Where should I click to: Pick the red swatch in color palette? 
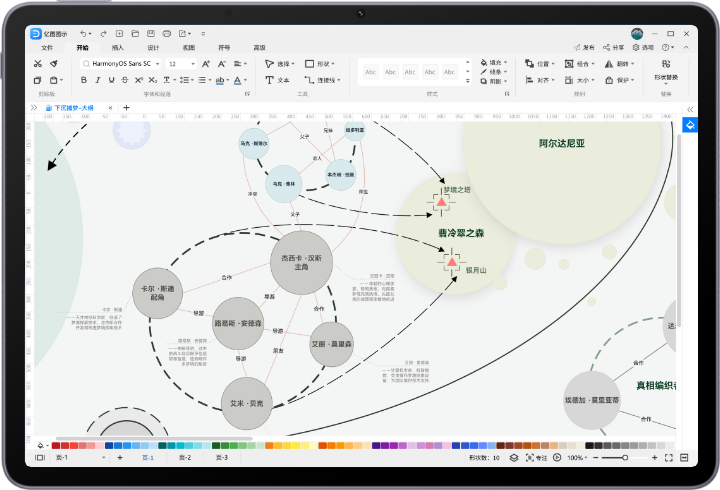click(x=56, y=445)
